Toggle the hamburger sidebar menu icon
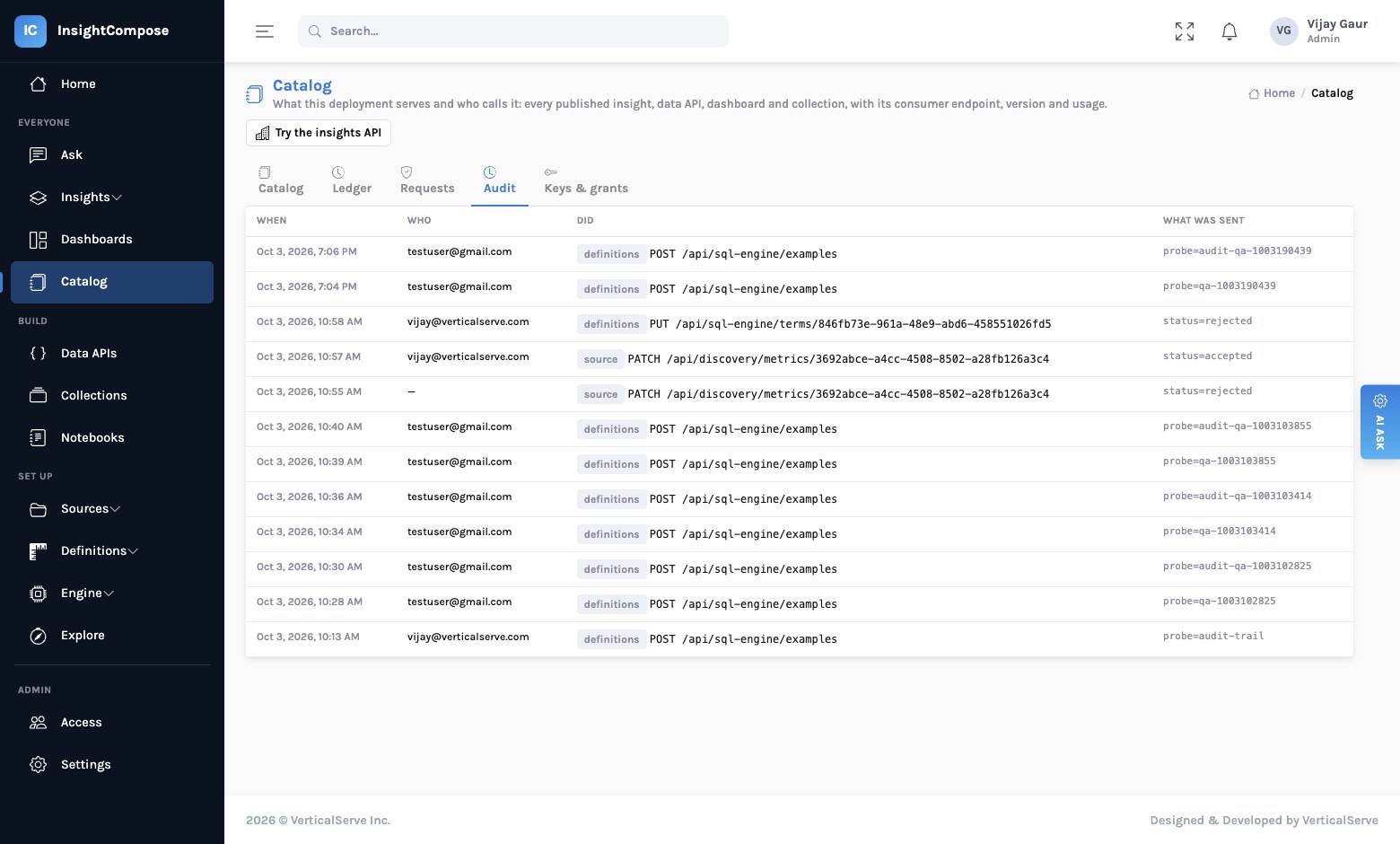The height and width of the screenshot is (844, 1400). pyautogui.click(x=265, y=31)
